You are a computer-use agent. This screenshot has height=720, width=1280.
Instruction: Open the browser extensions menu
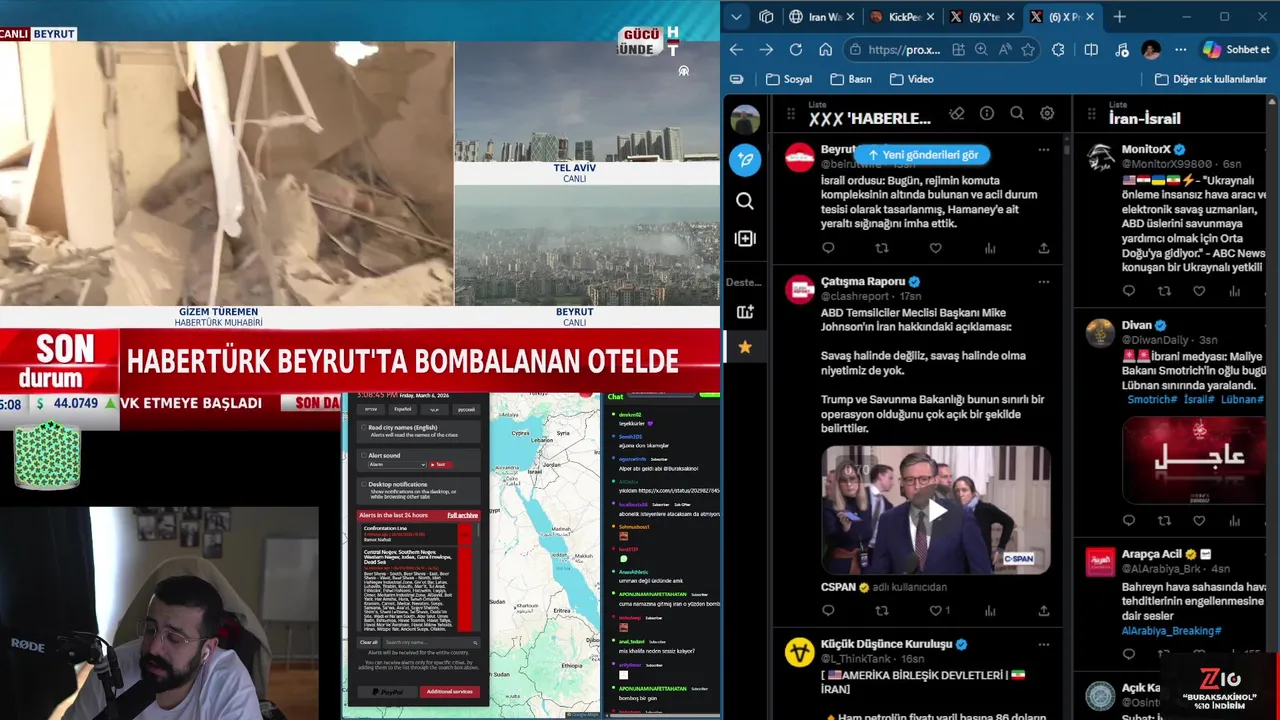(1059, 49)
